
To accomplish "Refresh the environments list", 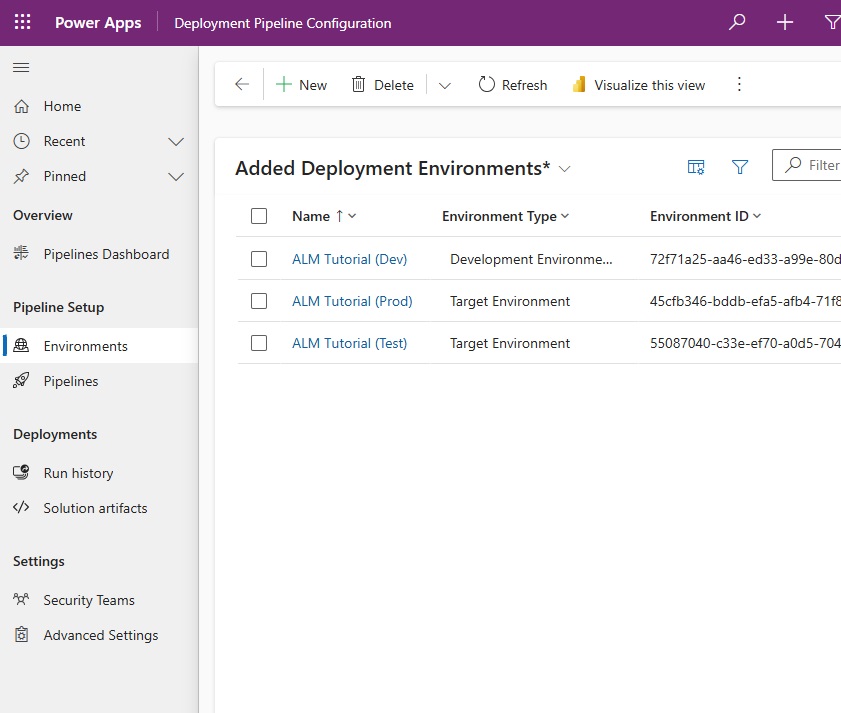I will (x=513, y=85).
